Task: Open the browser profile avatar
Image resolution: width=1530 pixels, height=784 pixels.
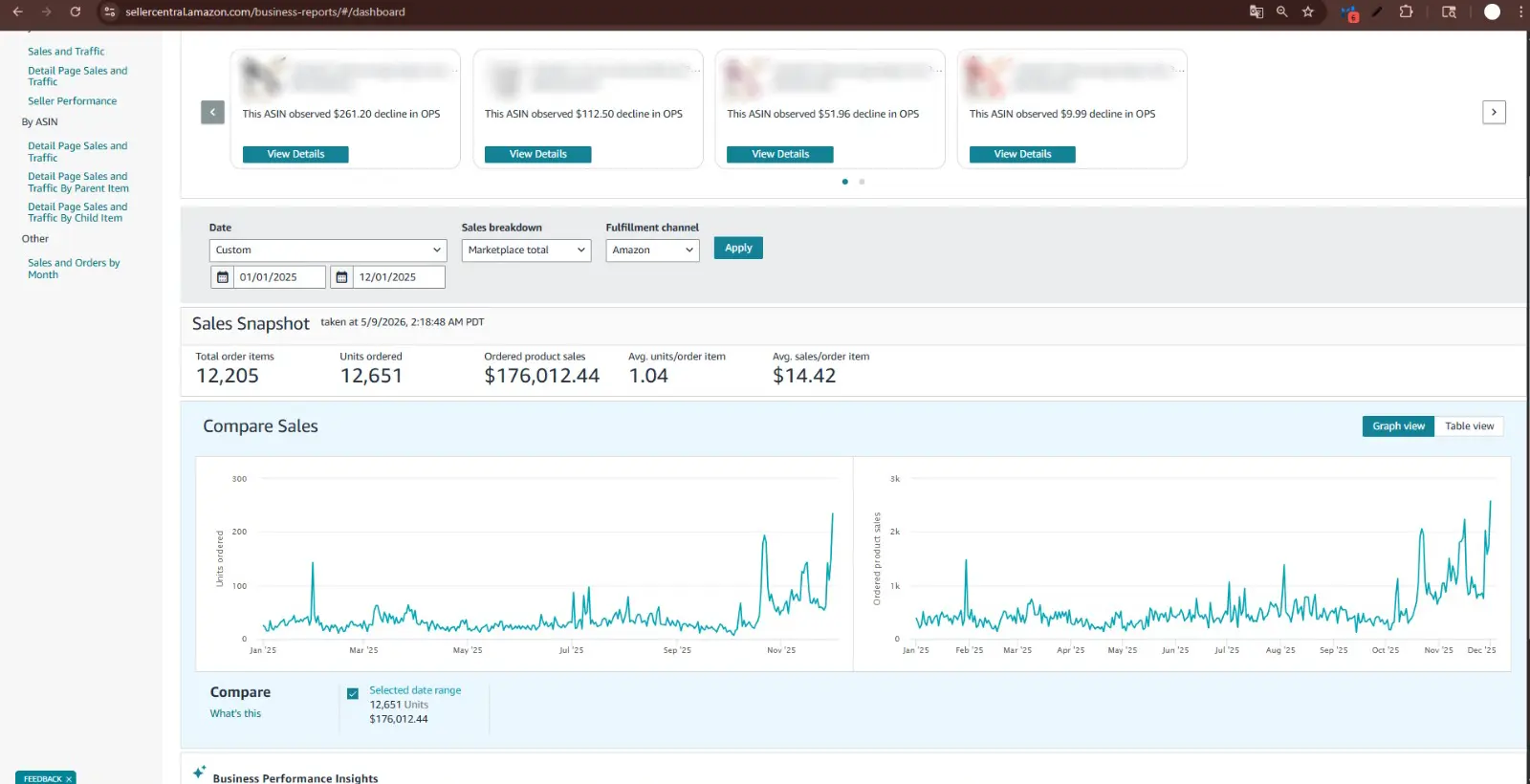Action: pos(1492,11)
